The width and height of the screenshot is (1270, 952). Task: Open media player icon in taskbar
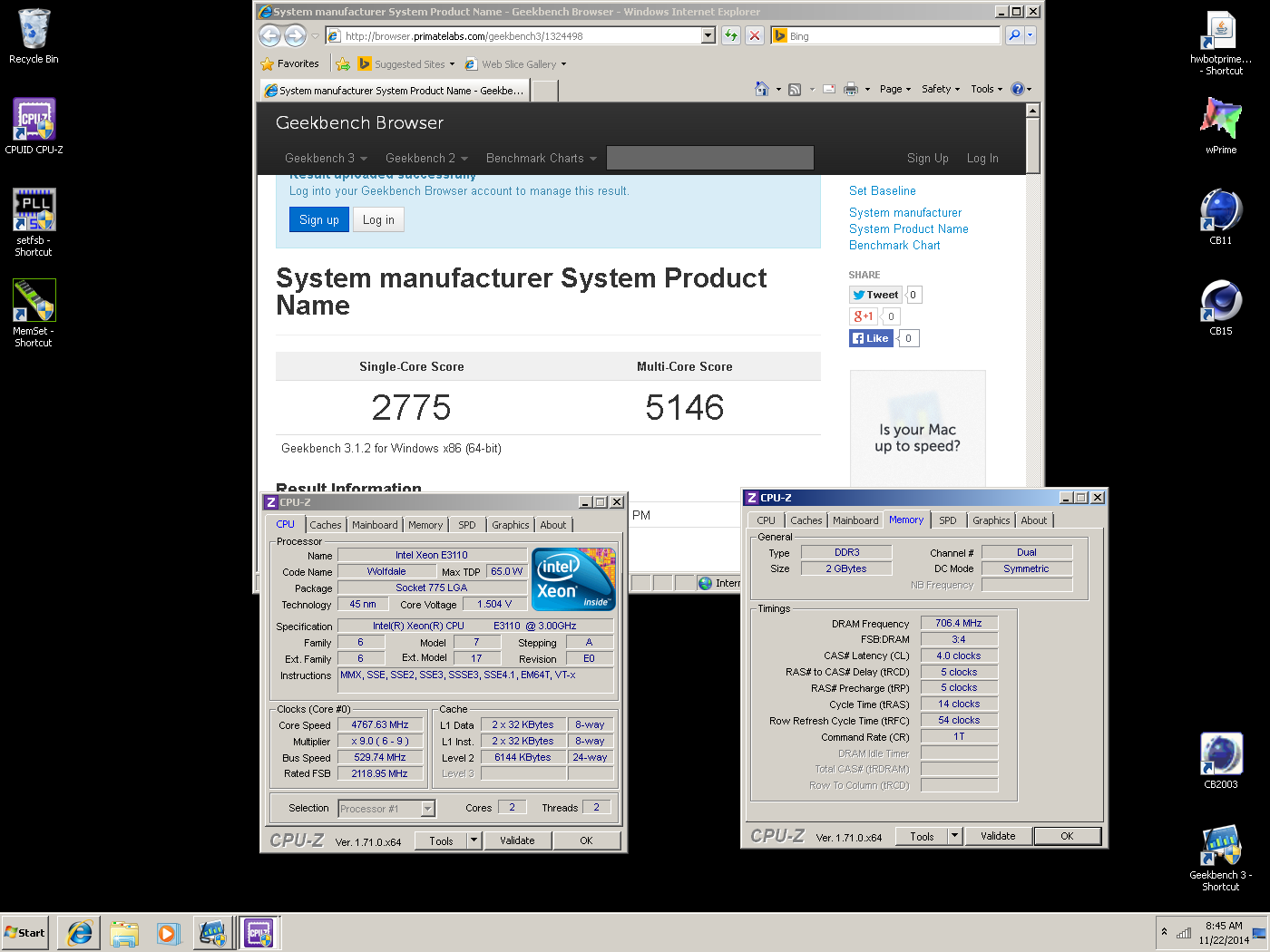tap(169, 932)
